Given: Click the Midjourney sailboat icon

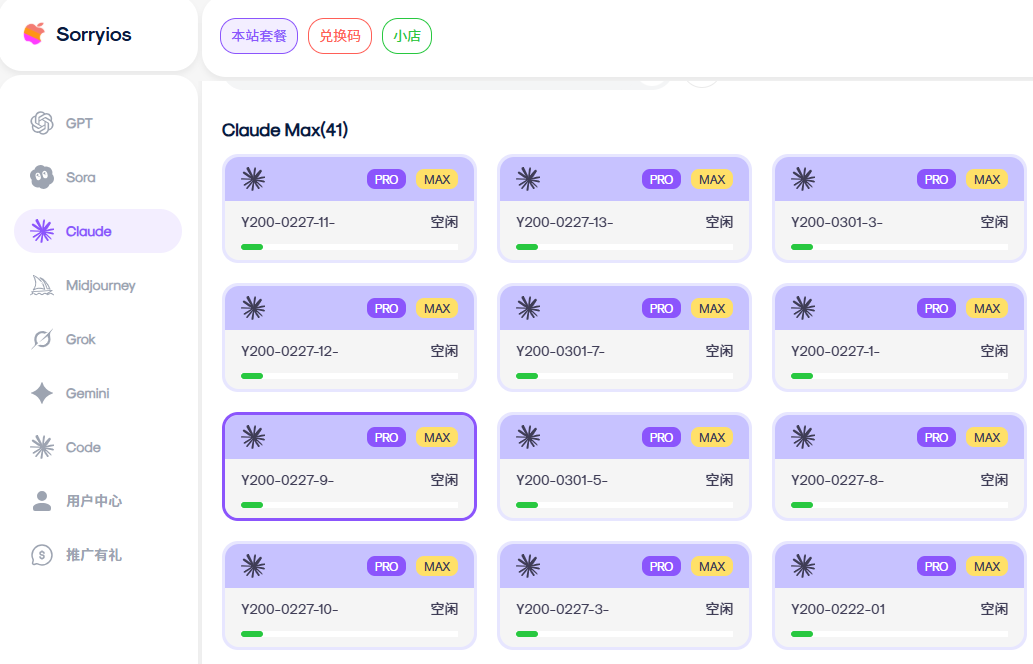Looking at the screenshot, I should 42,285.
